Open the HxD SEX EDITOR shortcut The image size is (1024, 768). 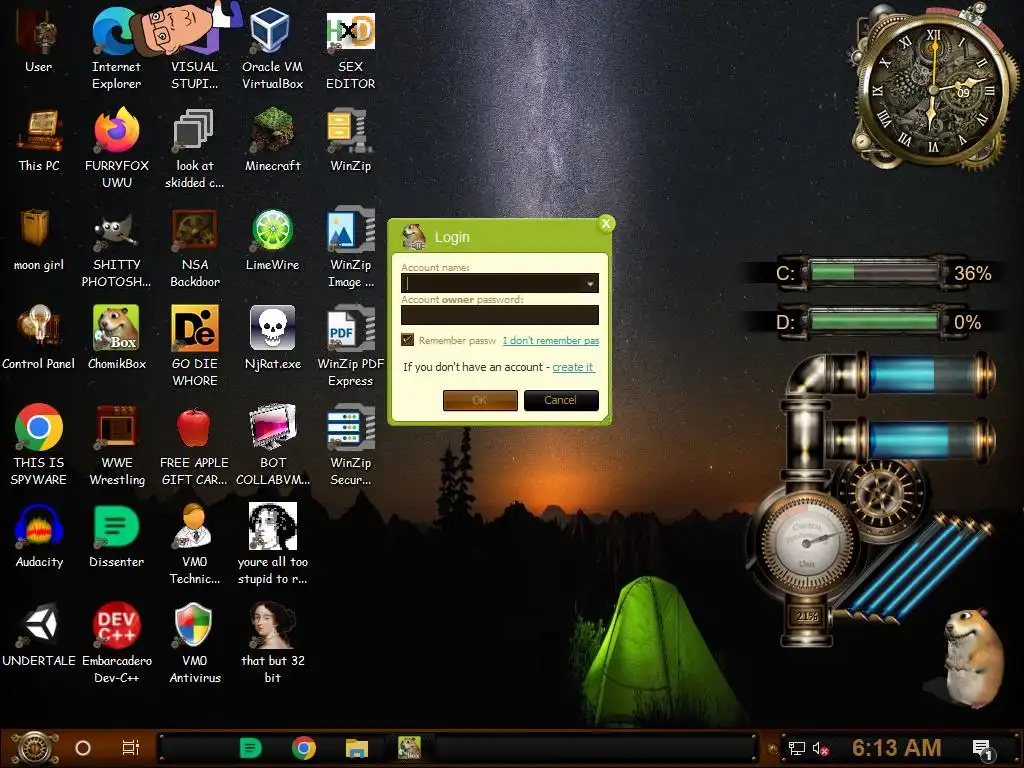pos(351,49)
